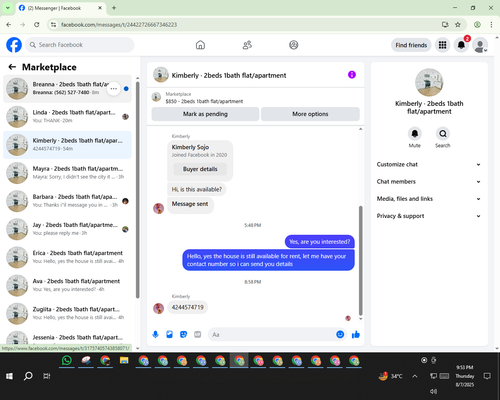Select the Messenger | Facebook browser tab
Screen dimensions: 500x400
pos(61,8)
